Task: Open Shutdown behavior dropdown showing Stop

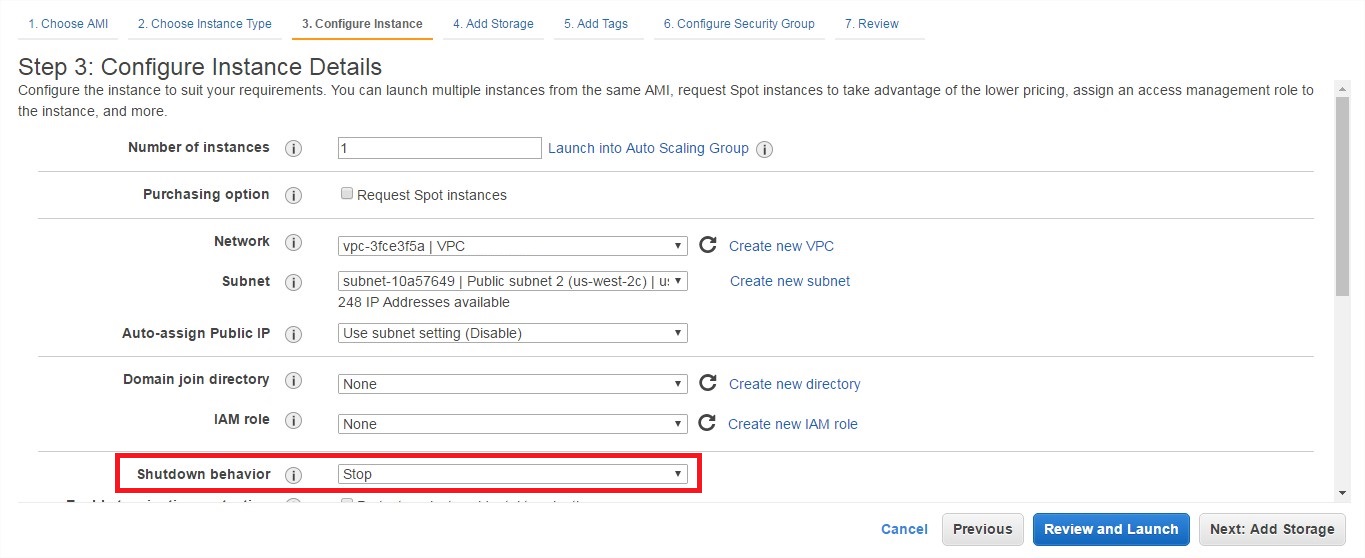Action: (513, 474)
